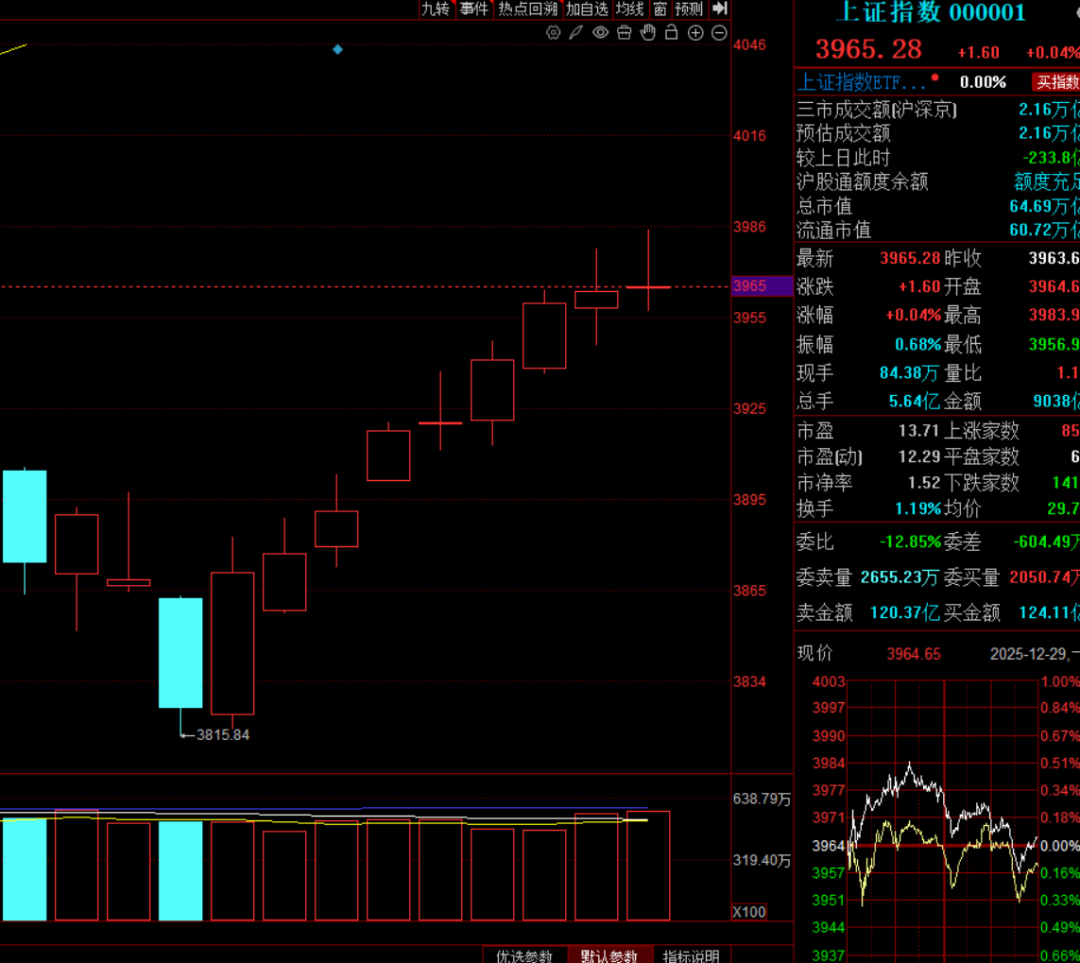Collapse panel with arrow-to-bar icon
This screenshot has height=963, width=1080.
[719, 9]
